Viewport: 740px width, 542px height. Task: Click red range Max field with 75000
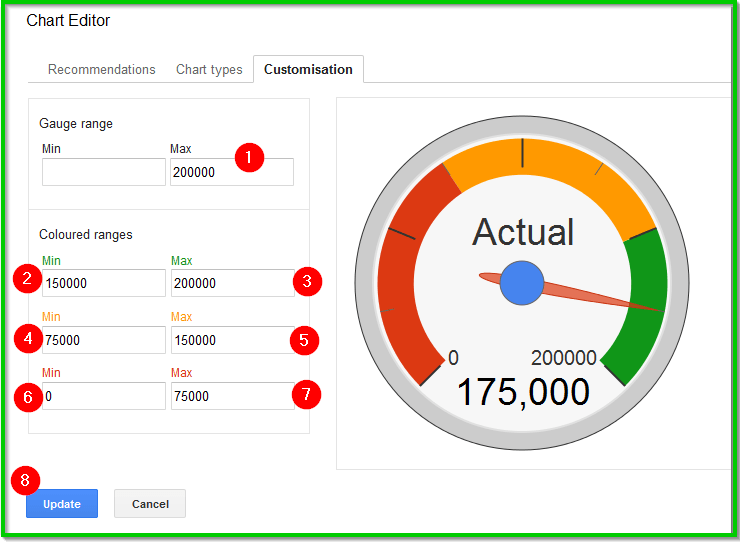tap(231, 396)
